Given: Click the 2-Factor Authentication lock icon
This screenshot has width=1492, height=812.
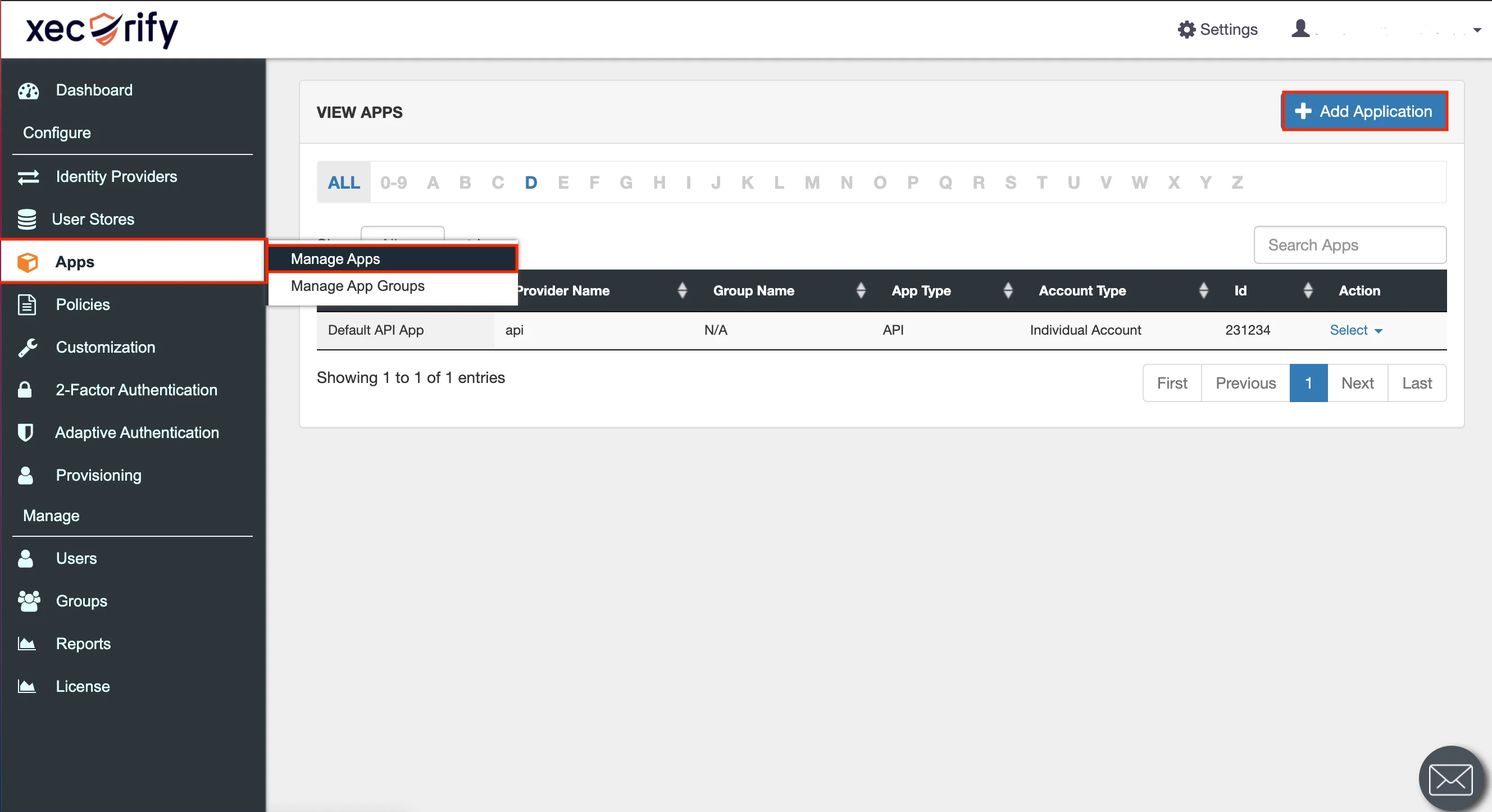Looking at the screenshot, I should tap(25, 390).
